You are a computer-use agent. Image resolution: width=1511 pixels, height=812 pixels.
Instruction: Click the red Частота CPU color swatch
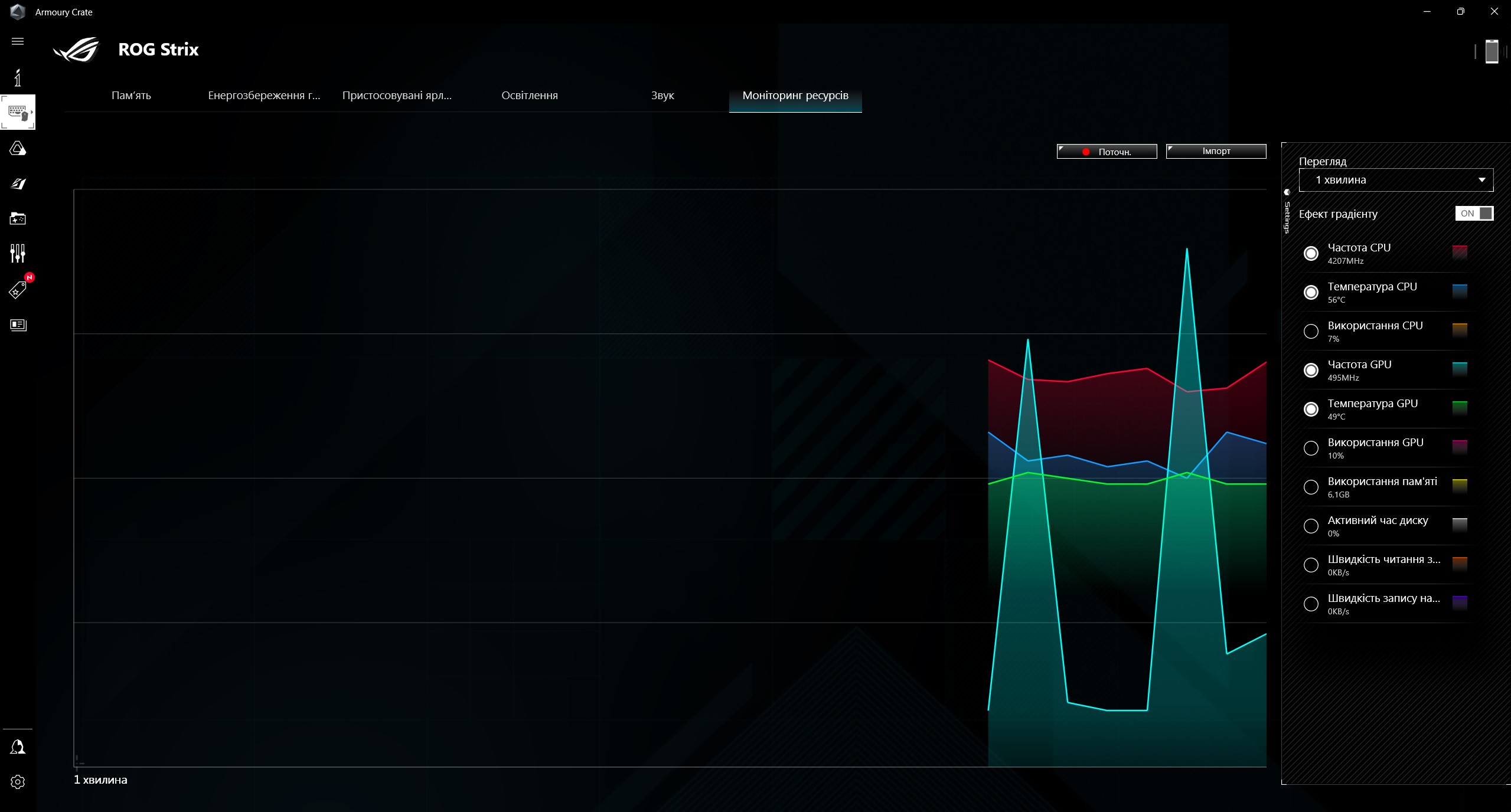pos(1460,253)
